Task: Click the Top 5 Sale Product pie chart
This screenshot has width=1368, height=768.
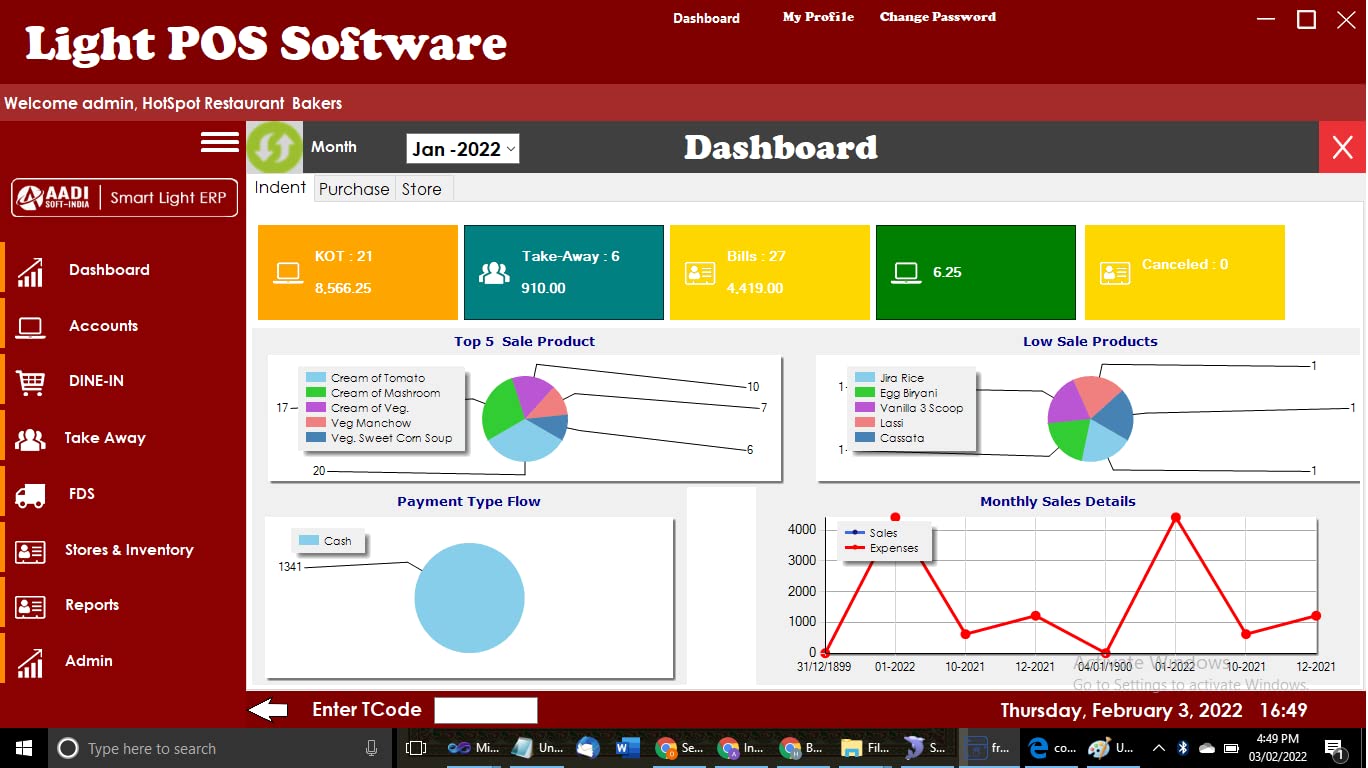Action: [525, 418]
